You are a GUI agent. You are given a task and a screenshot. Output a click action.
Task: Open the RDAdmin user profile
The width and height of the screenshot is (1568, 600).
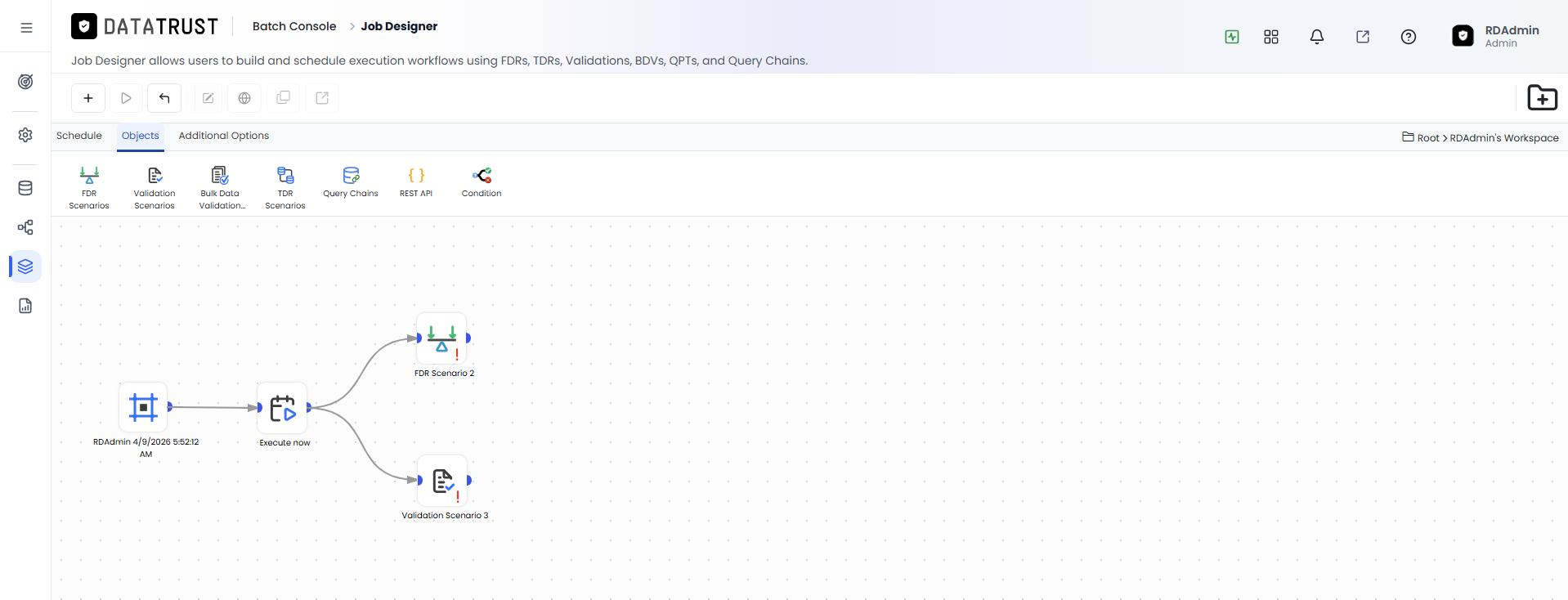point(1496,36)
